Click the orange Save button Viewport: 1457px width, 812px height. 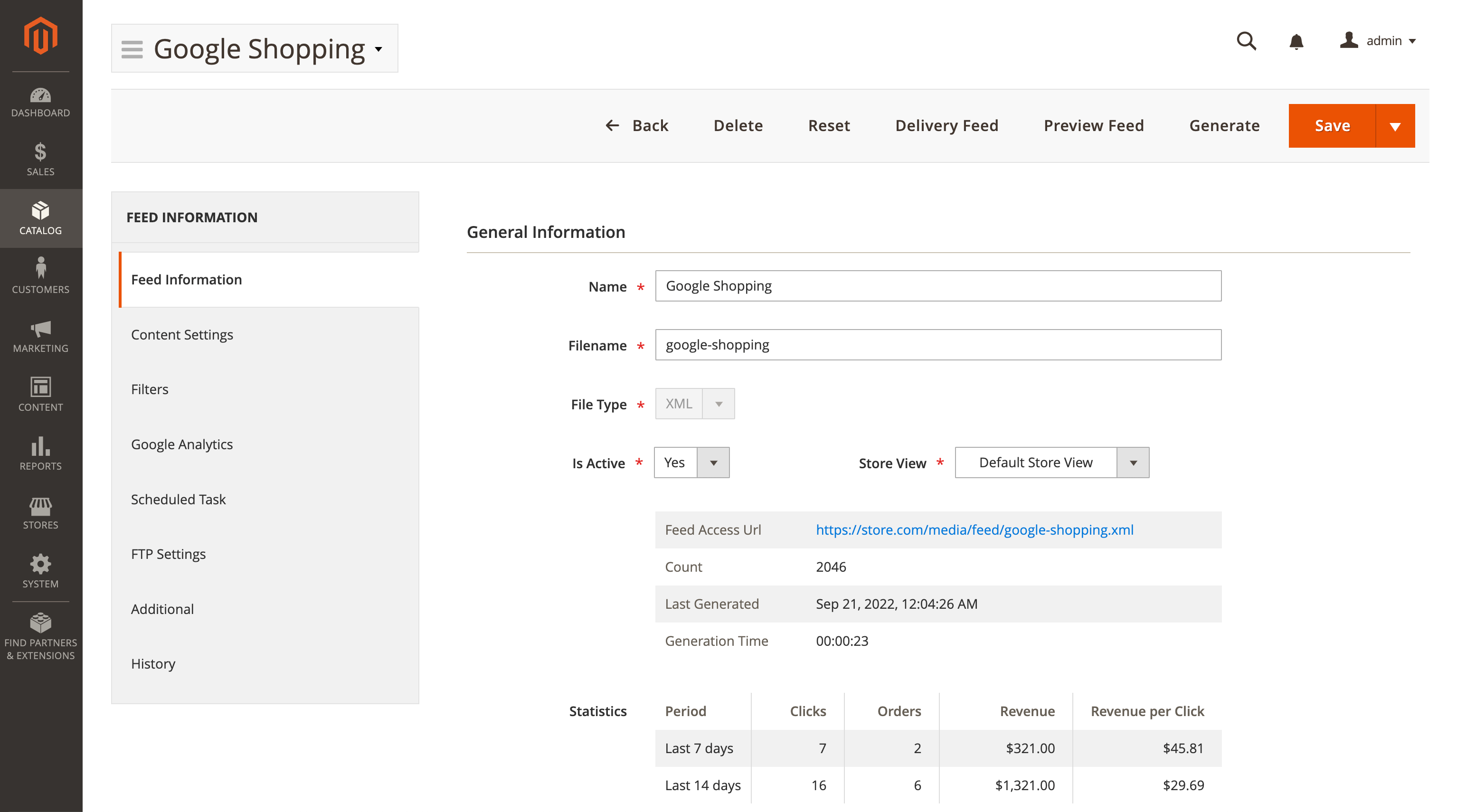[x=1332, y=125]
